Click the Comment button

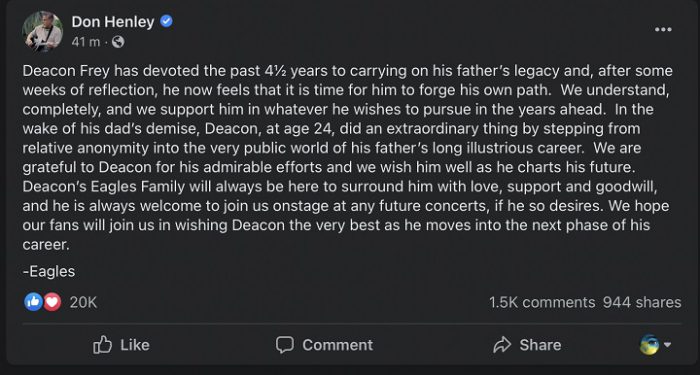324,345
